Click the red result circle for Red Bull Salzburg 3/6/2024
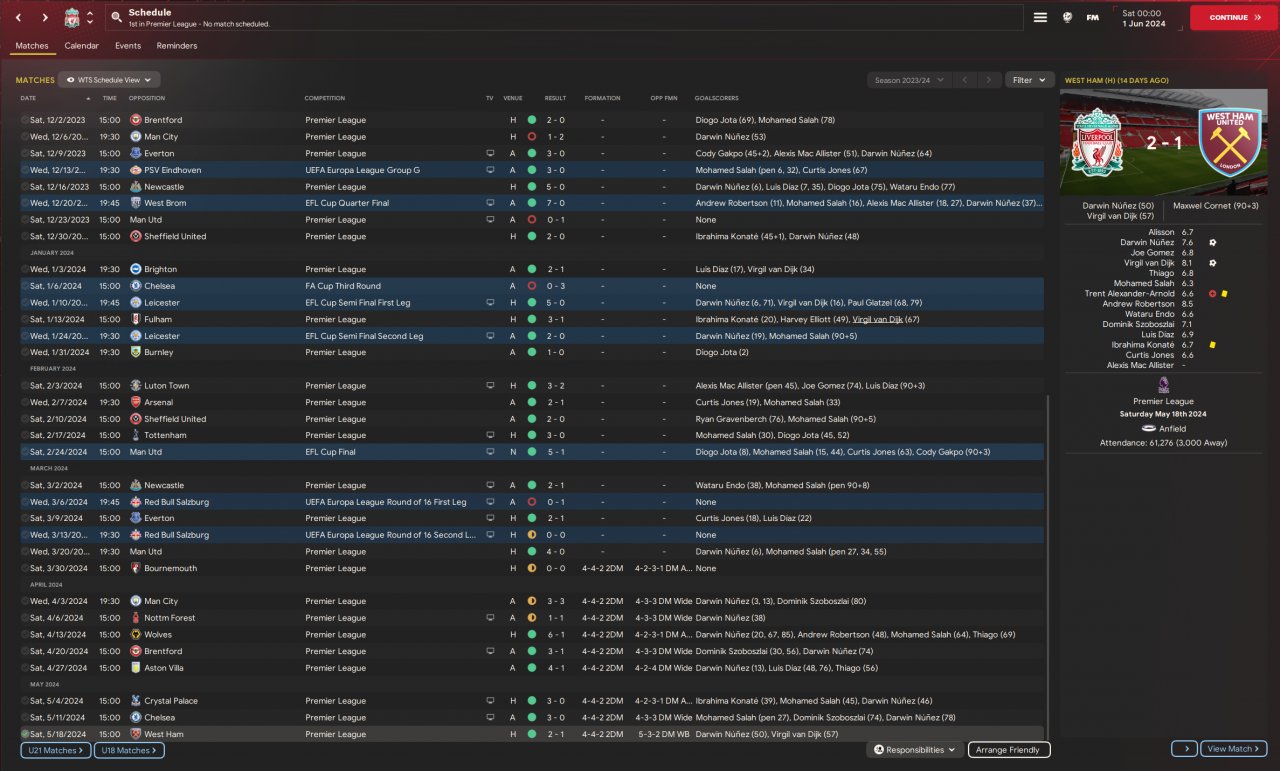 [531, 502]
